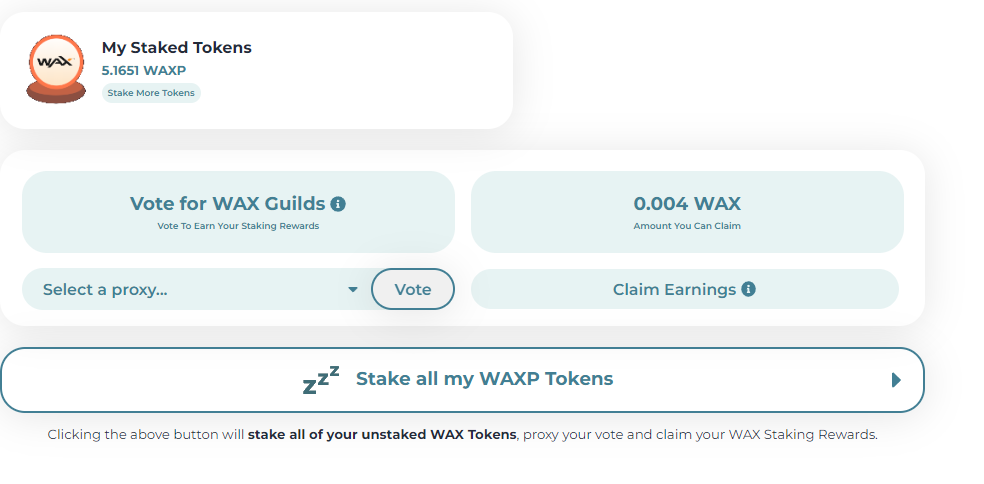This screenshot has height=484, width=984.
Task: Open info icon beside Vote for WAX Guilds
Action: click(x=338, y=204)
